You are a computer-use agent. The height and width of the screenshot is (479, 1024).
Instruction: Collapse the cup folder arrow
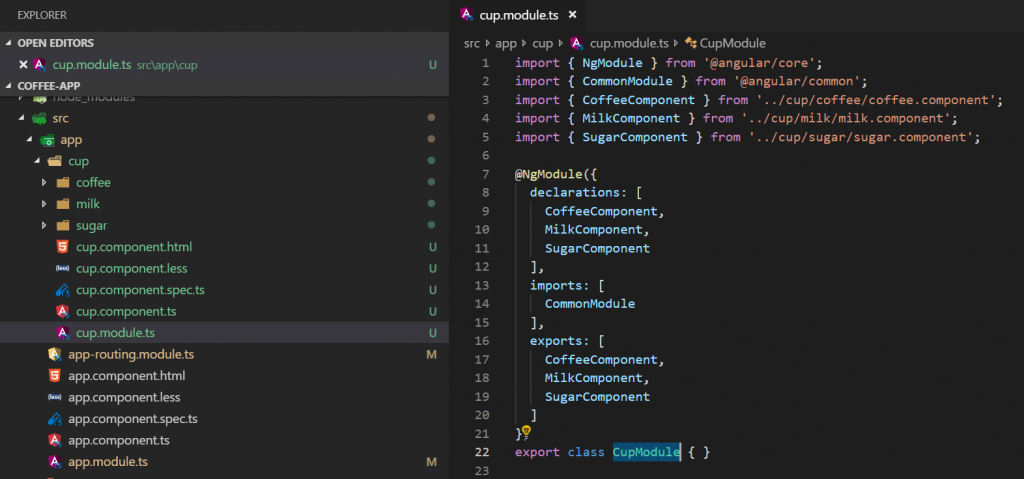(37, 161)
